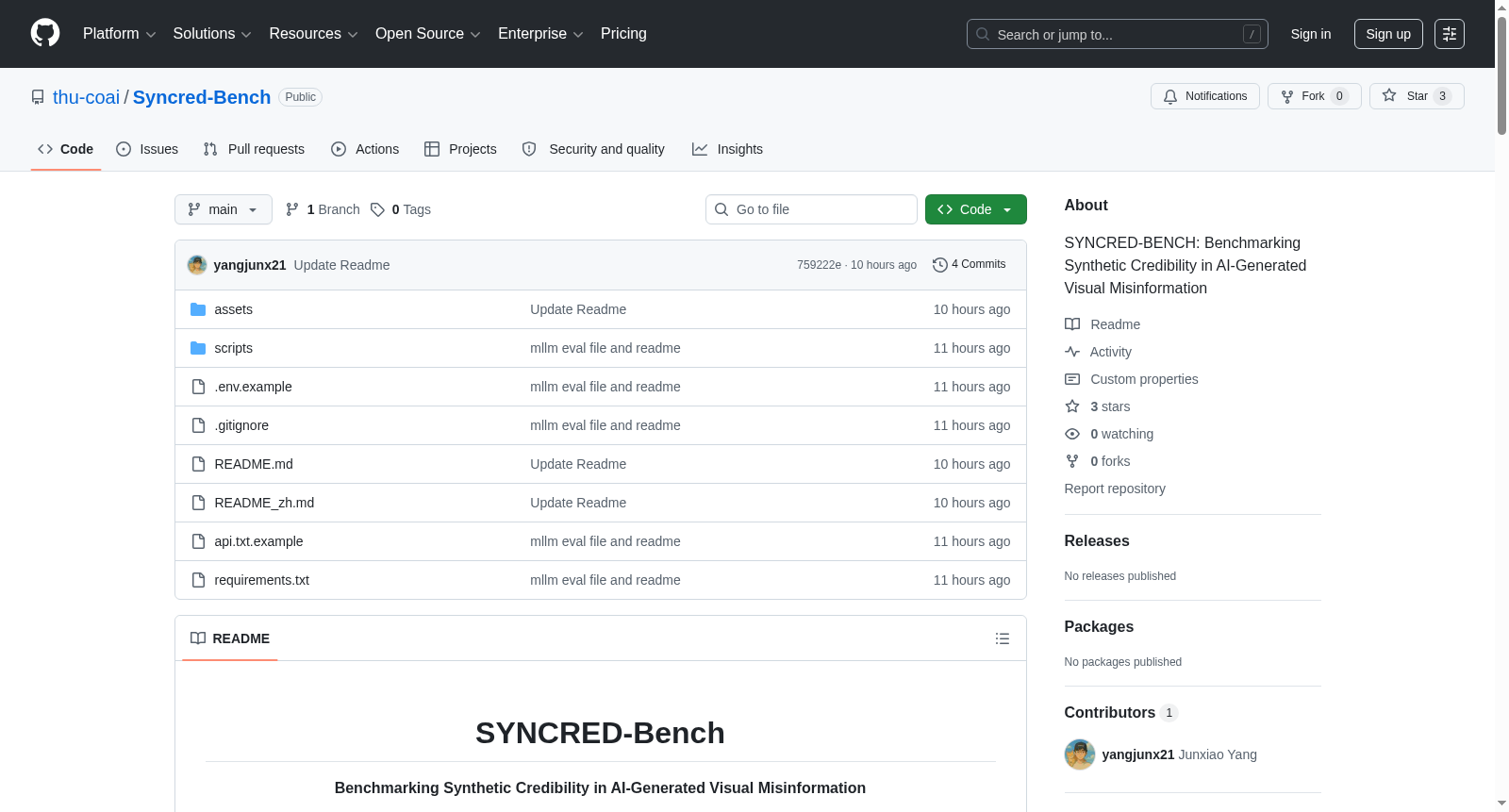This screenshot has height=812, width=1509.
Task: Open the thu-coai organization link
Action: 87,97
